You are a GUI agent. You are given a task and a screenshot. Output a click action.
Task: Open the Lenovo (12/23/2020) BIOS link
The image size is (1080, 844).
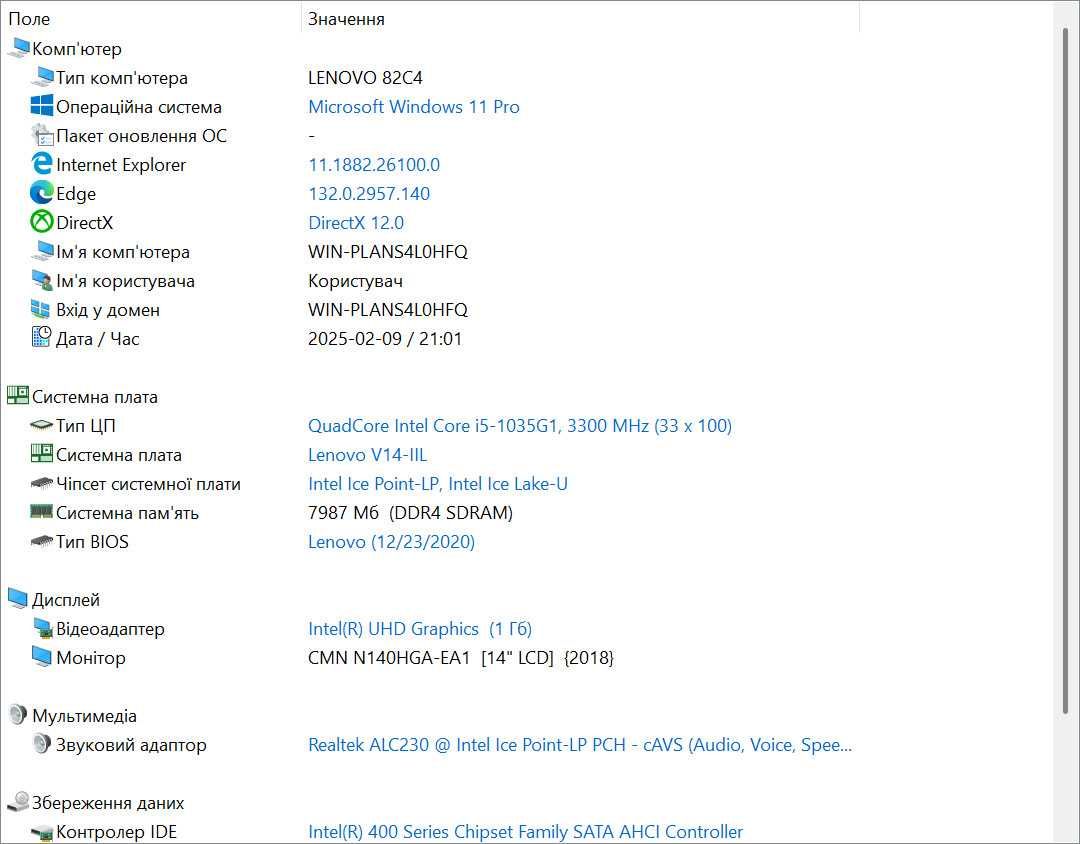coord(391,542)
